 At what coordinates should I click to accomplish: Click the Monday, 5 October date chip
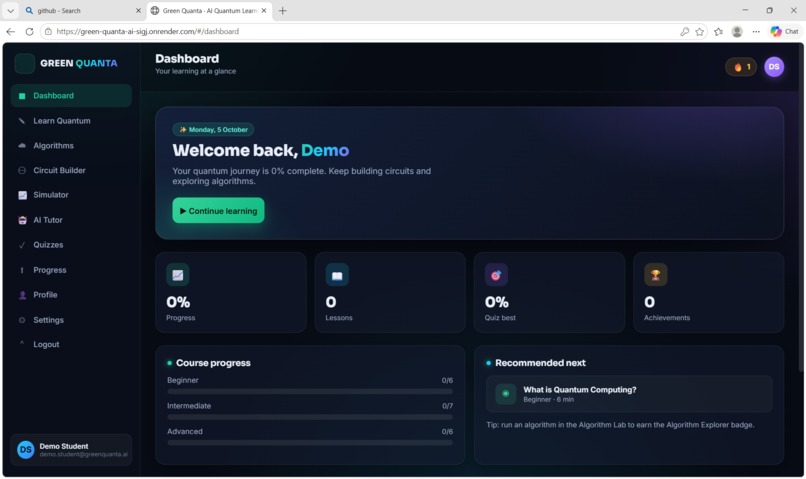(213, 130)
